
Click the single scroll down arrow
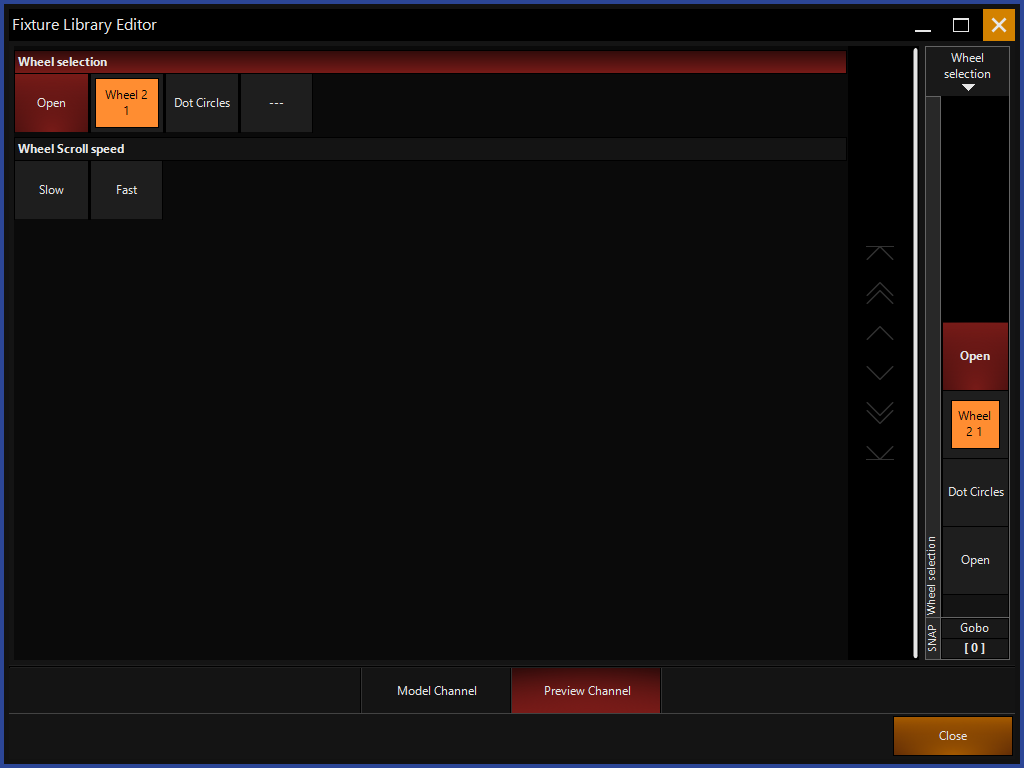[880, 373]
